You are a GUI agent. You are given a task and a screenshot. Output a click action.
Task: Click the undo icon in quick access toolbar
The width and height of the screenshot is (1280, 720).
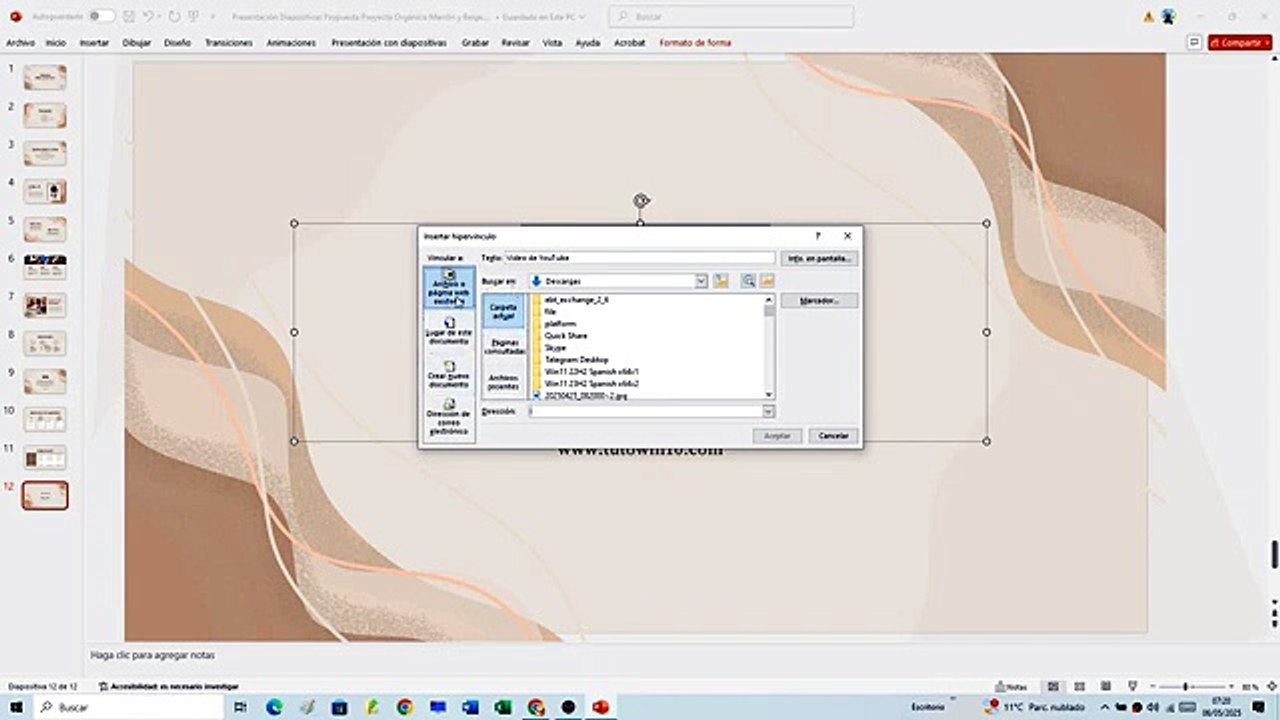(148, 16)
